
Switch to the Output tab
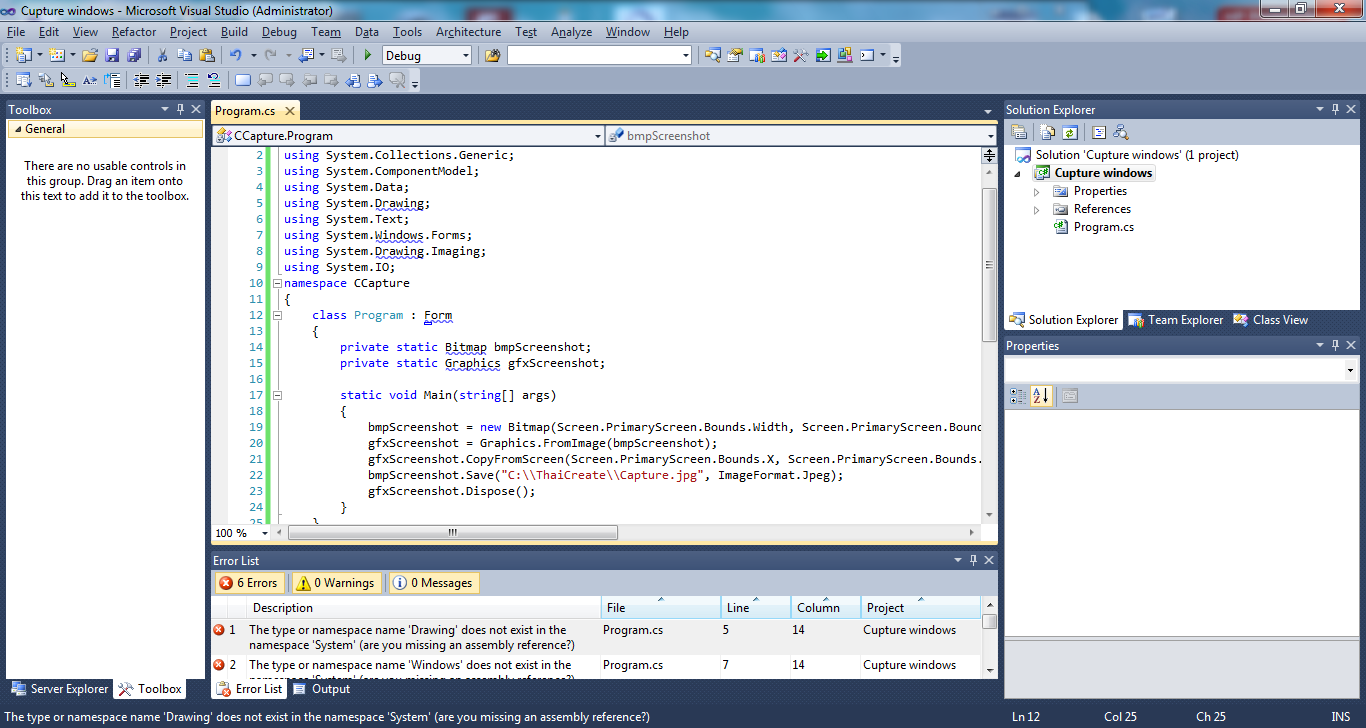tap(321, 689)
